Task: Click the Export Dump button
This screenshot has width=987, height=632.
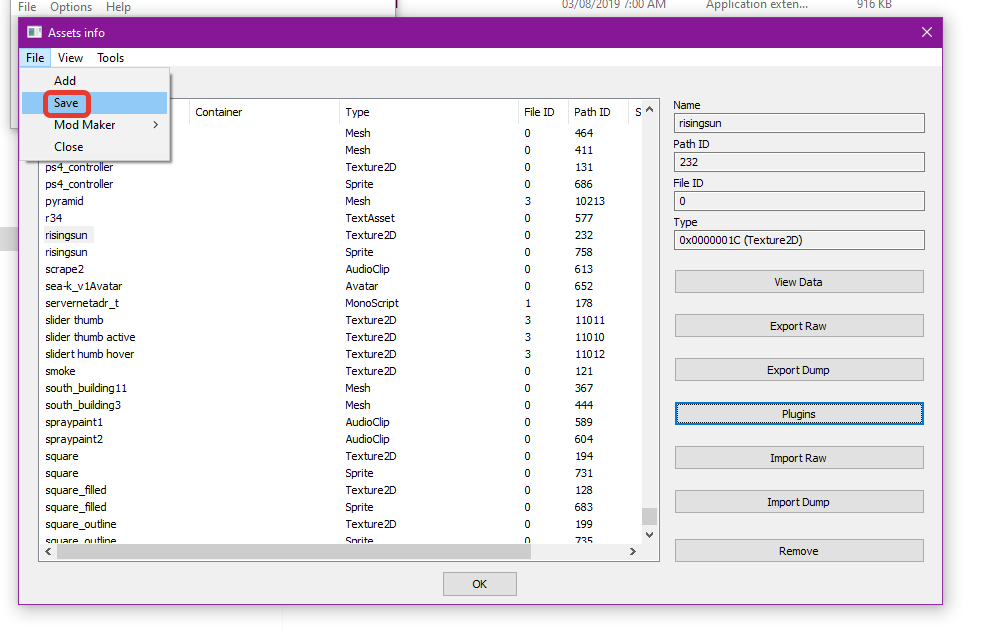Action: (799, 370)
